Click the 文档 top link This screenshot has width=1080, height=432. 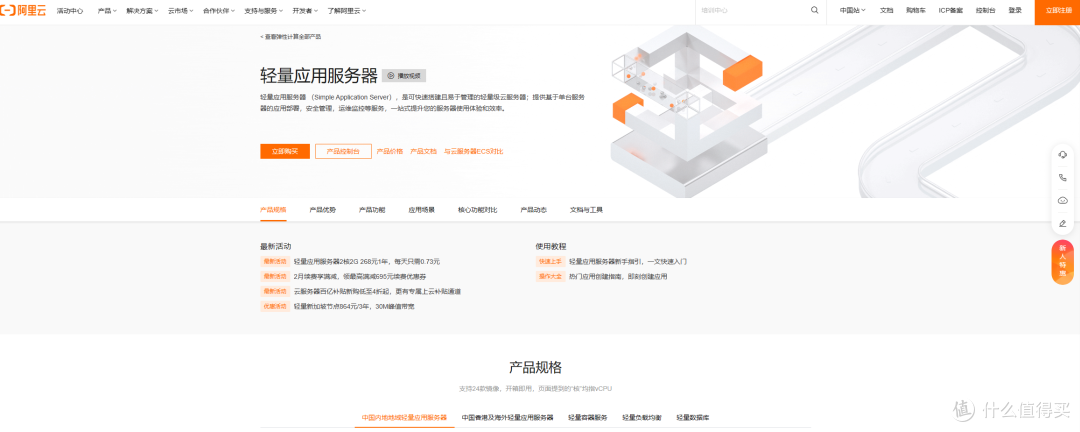886,10
